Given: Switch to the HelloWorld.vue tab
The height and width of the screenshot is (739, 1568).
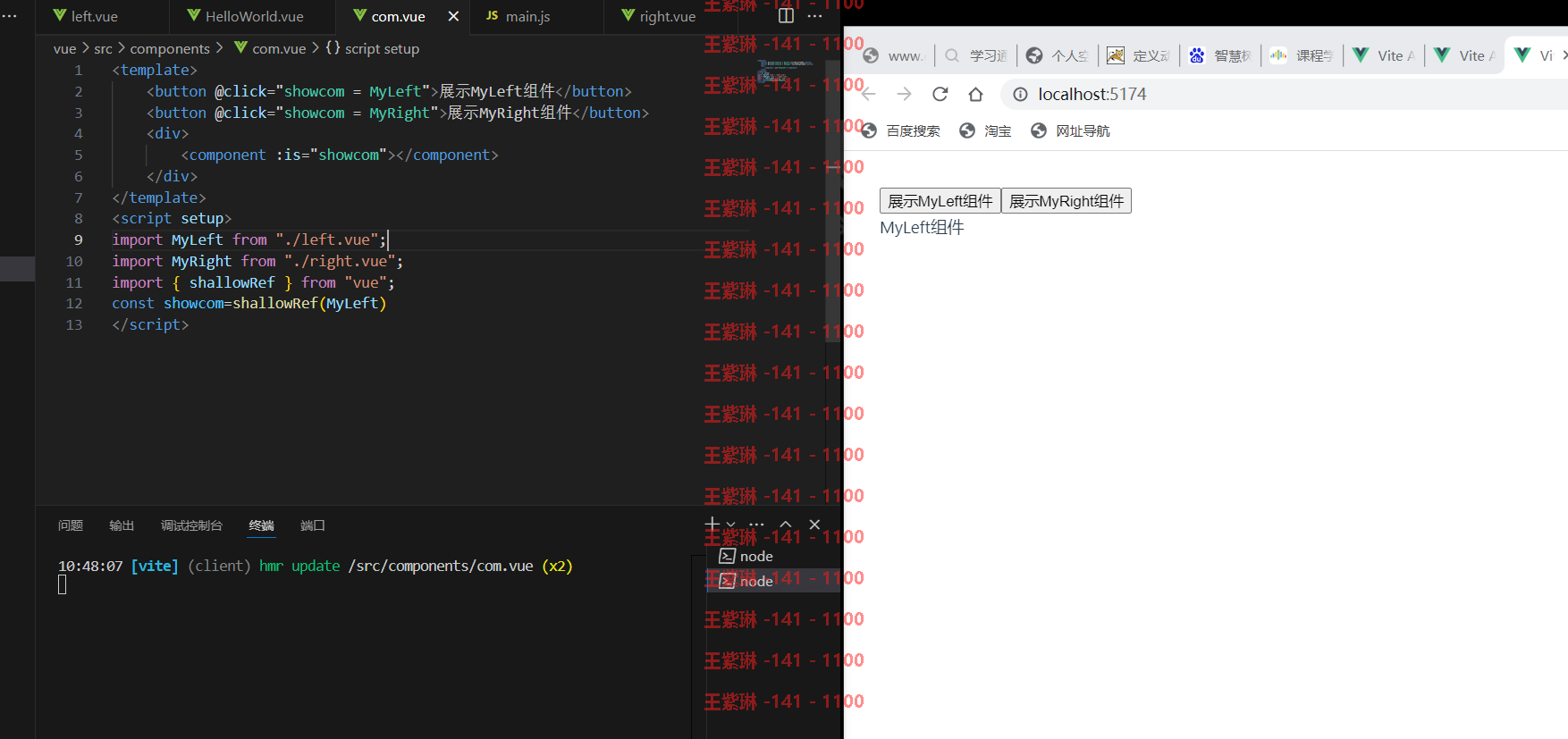Looking at the screenshot, I should pyautogui.click(x=245, y=16).
